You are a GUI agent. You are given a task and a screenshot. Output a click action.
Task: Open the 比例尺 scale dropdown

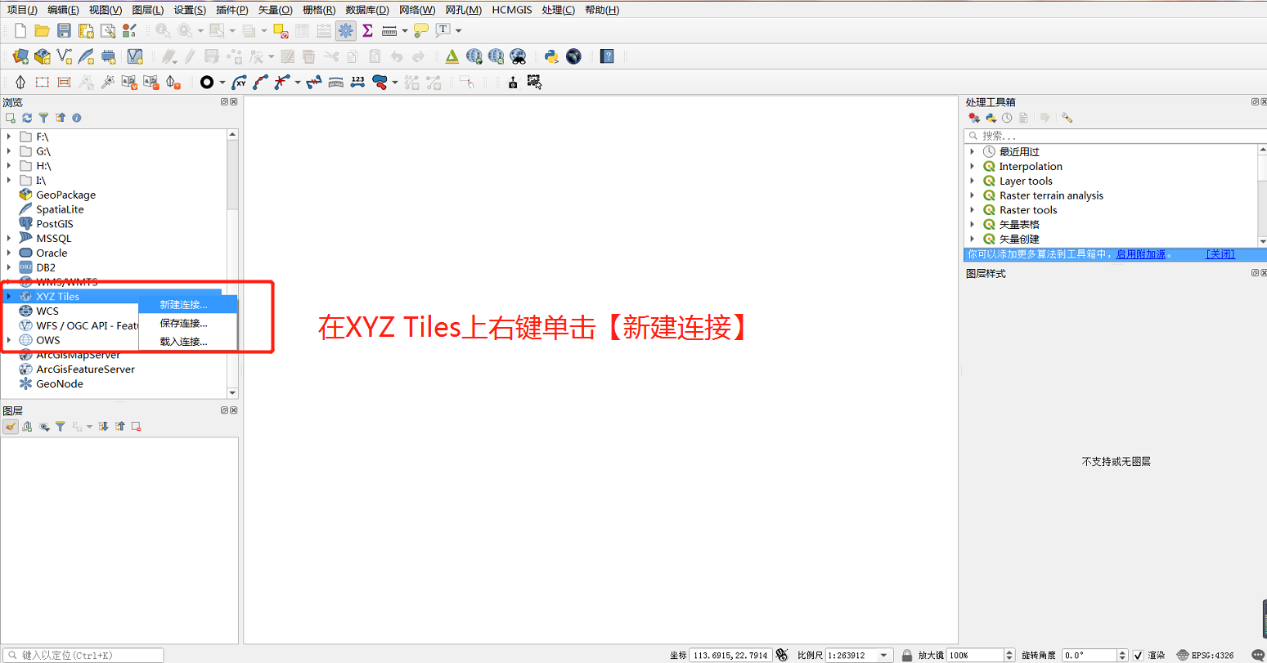coord(884,655)
